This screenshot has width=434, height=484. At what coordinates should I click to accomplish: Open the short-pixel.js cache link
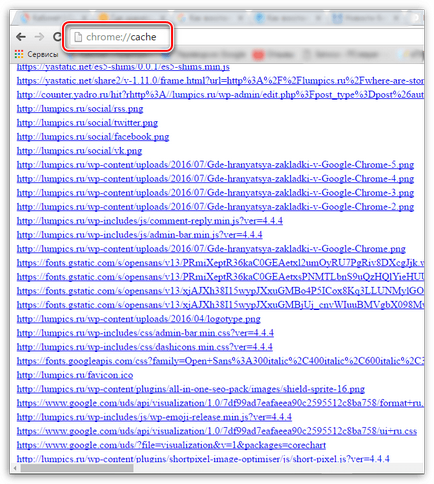click(x=203, y=459)
